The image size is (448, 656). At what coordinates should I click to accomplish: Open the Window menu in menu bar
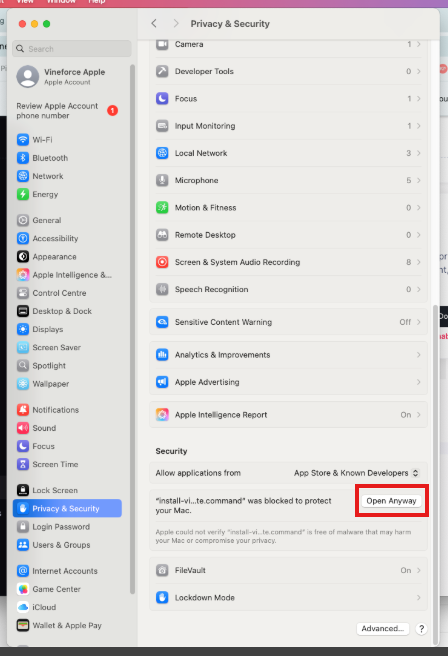click(x=61, y=2)
